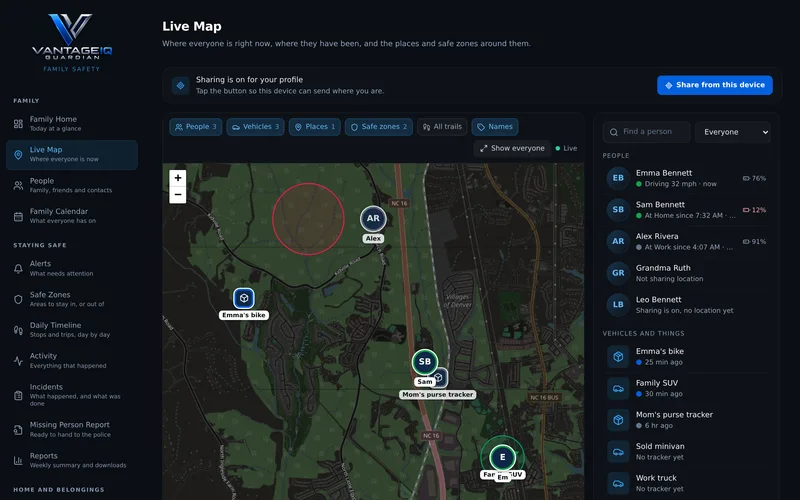
Task: Select Alex's AR marker on the map
Action: (x=373, y=218)
